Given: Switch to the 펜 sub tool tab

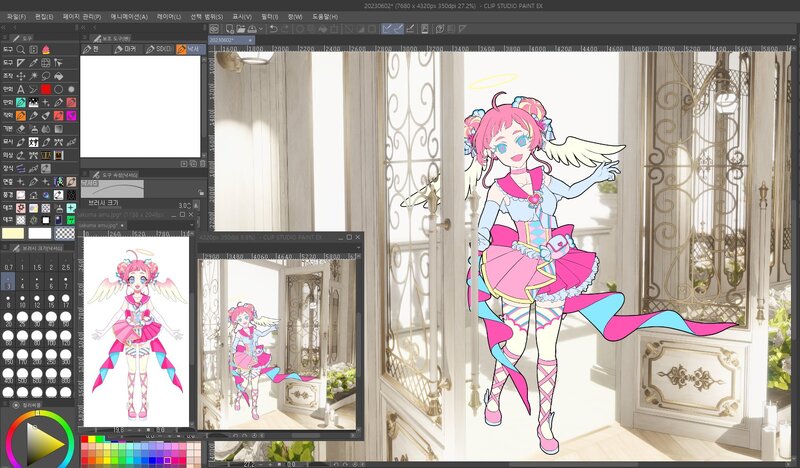Looking at the screenshot, I should click(96, 49).
